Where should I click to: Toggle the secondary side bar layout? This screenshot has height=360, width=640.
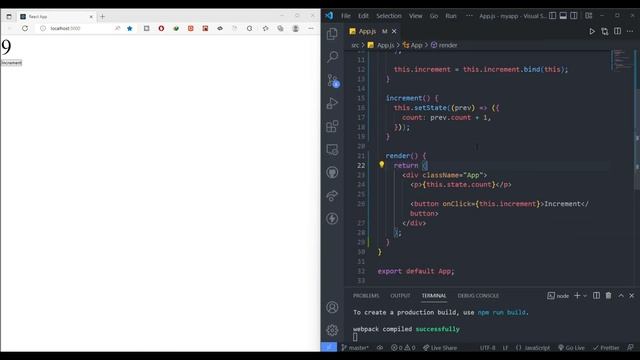coord(574,16)
